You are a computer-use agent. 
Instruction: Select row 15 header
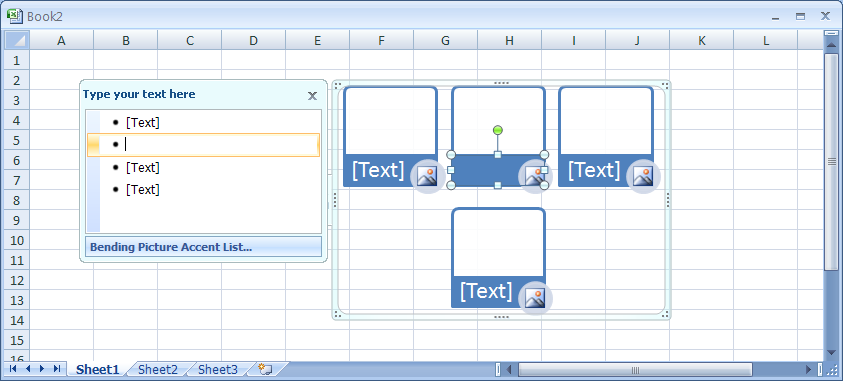(x=17, y=340)
